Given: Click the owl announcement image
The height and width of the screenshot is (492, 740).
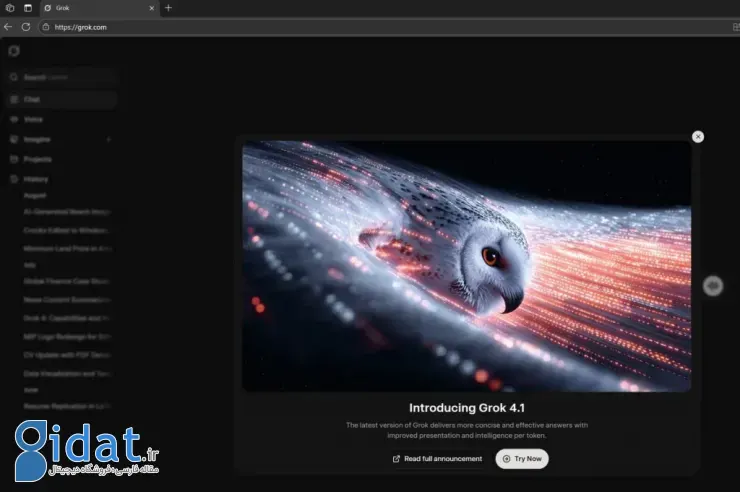Looking at the screenshot, I should [466, 265].
